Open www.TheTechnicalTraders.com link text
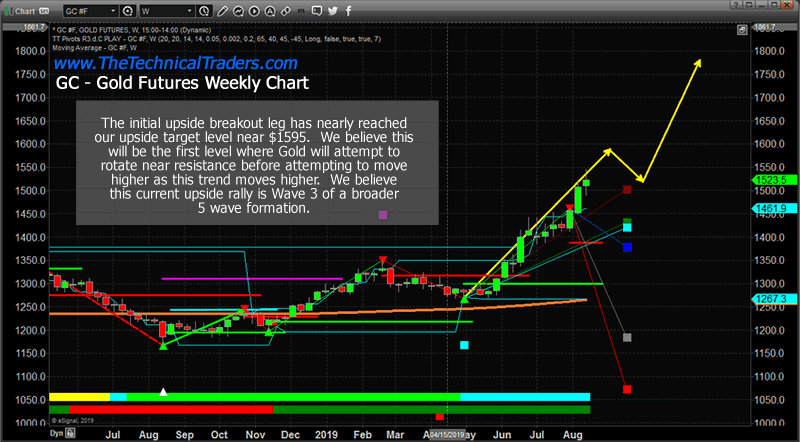800x442 pixels. pyautogui.click(x=176, y=63)
